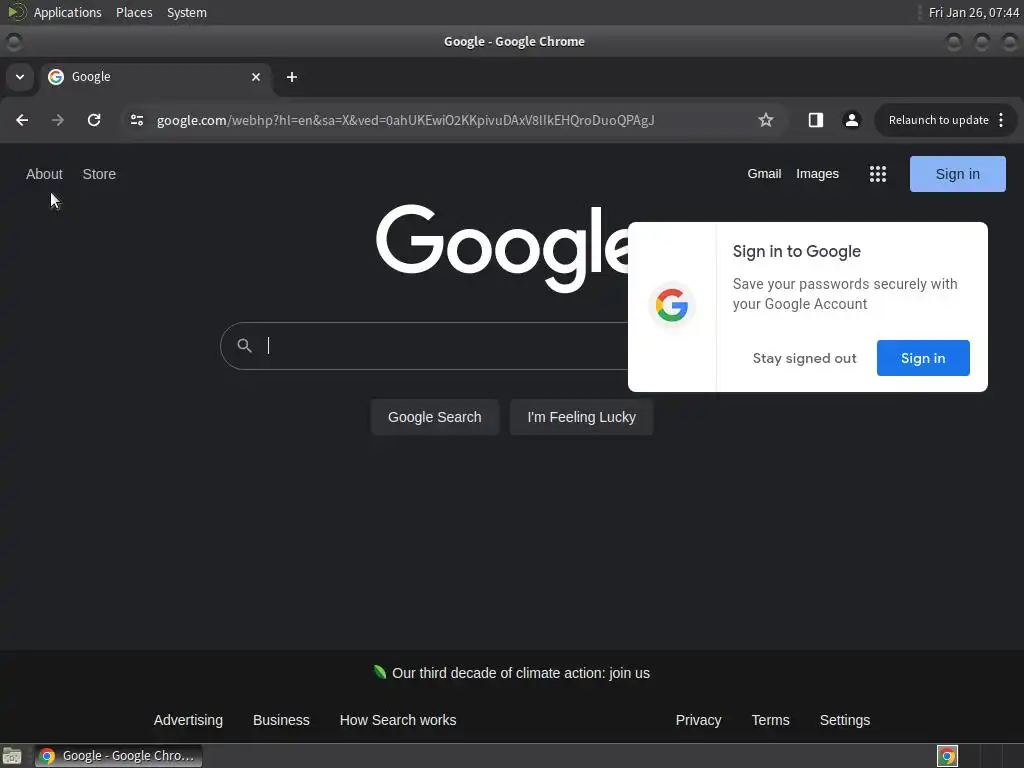This screenshot has height=768, width=1024.
Task: Open the System menu
Action: 187,12
